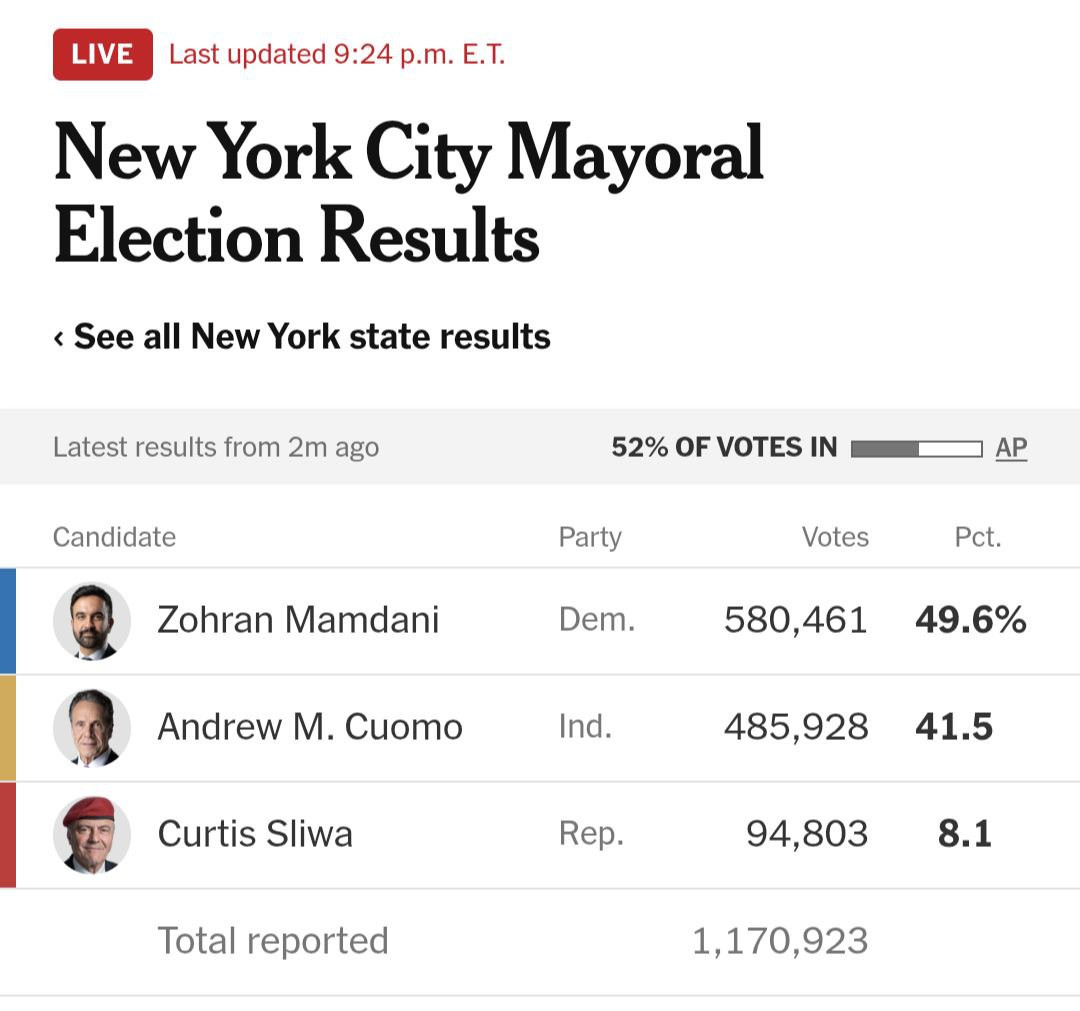Viewport: 1080px width, 1011px height.
Task: Click the Votes column header
Action: [835, 537]
